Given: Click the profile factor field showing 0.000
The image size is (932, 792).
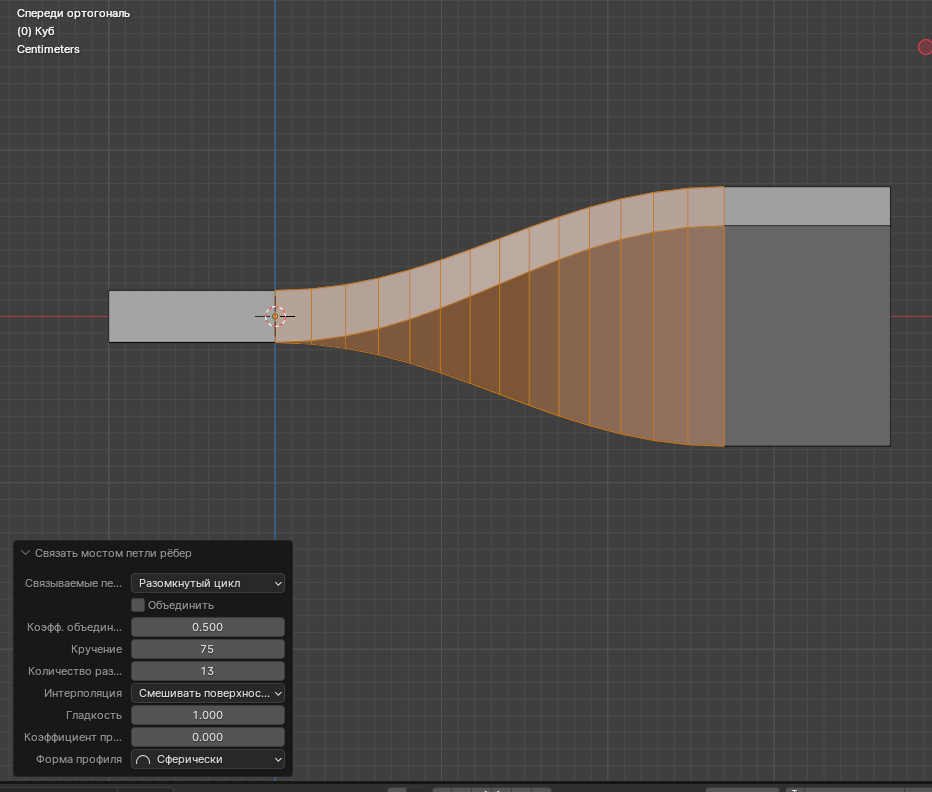Looking at the screenshot, I should (208, 737).
